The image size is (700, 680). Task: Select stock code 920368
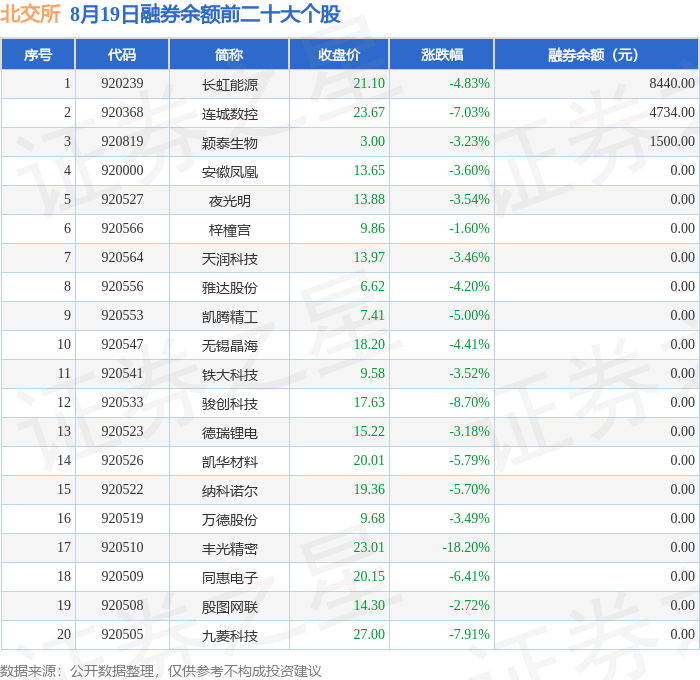[122, 113]
